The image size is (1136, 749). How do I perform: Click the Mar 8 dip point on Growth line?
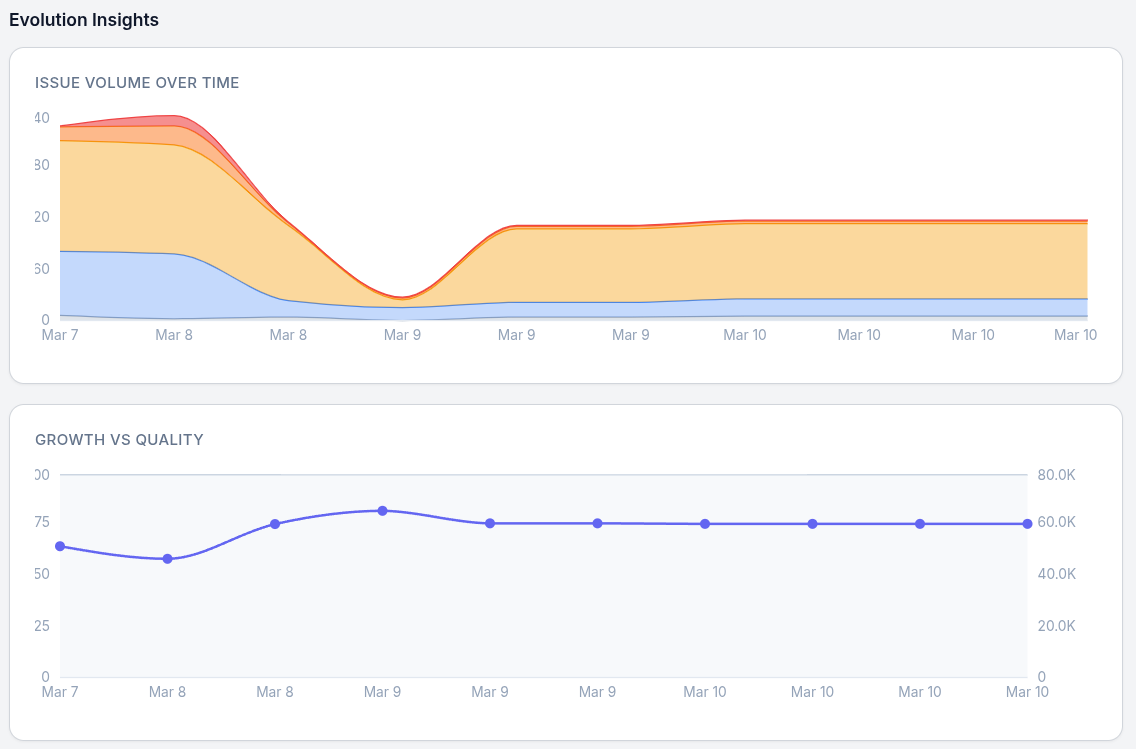click(x=168, y=559)
